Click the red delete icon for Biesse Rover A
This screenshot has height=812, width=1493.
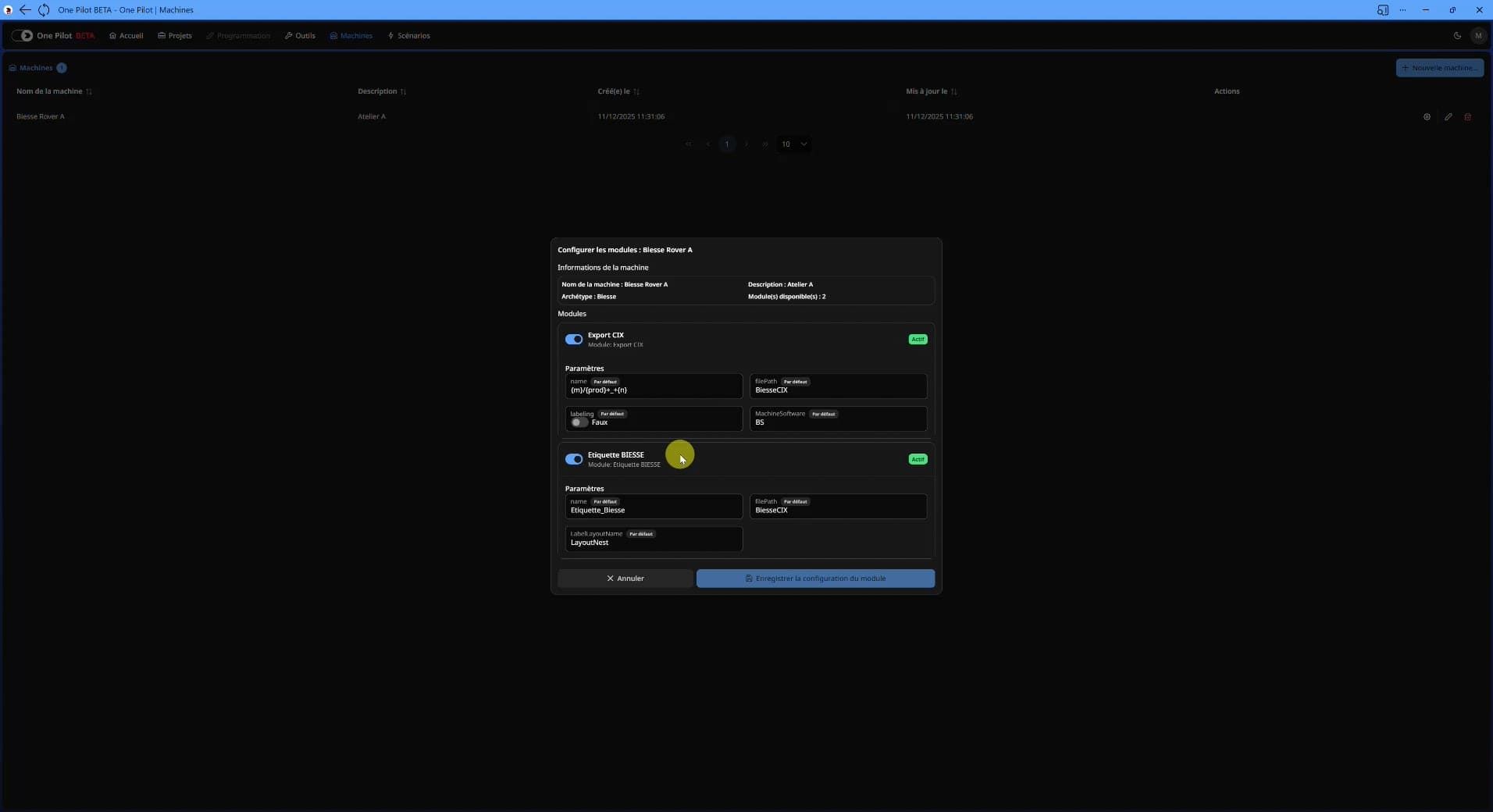click(x=1467, y=116)
